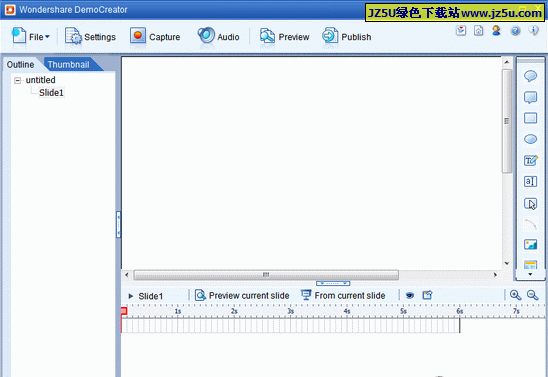Choose the text edit tool icon
This screenshot has width=548, height=377.
click(530, 160)
